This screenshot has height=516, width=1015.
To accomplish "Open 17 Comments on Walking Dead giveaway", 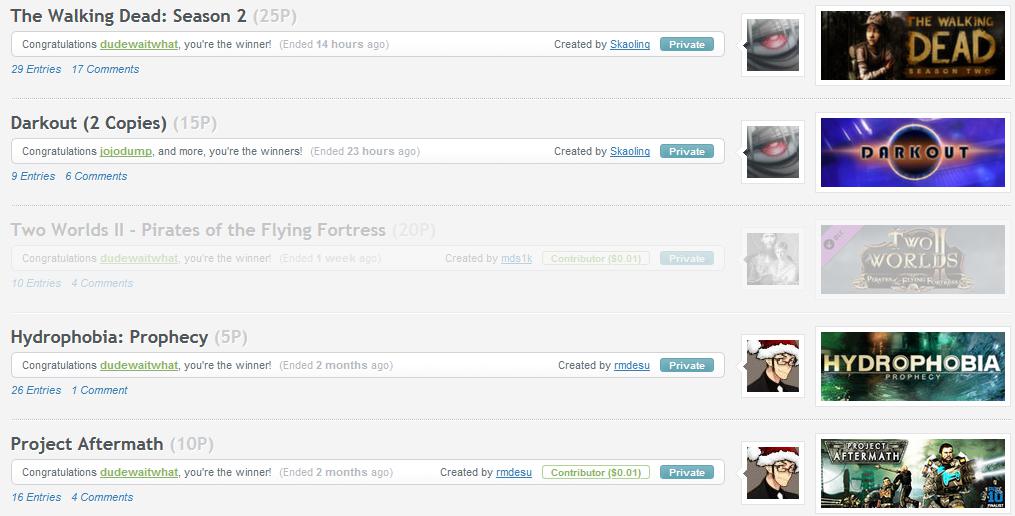I will pos(105,69).
